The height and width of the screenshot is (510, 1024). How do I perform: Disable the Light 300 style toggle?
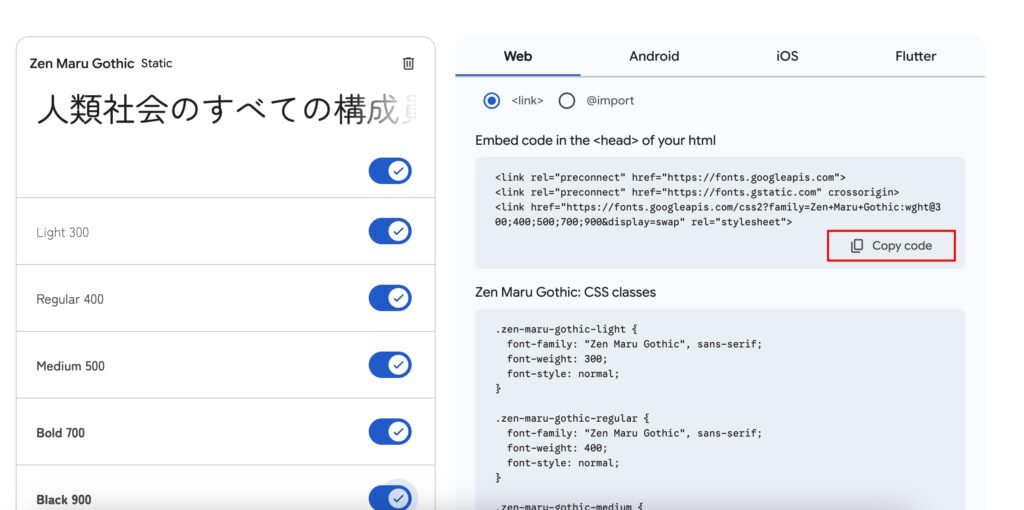tap(390, 232)
